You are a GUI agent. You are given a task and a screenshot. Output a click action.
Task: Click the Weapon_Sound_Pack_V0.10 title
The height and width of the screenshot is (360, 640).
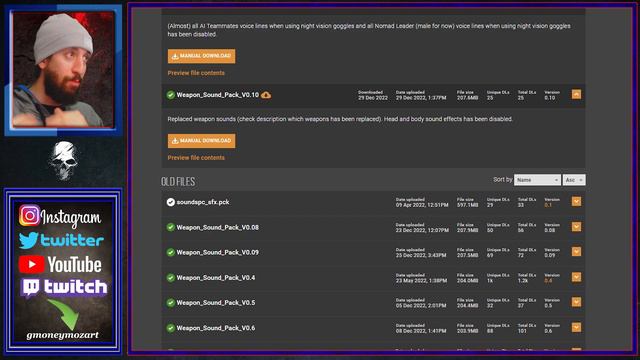[x=218, y=95]
